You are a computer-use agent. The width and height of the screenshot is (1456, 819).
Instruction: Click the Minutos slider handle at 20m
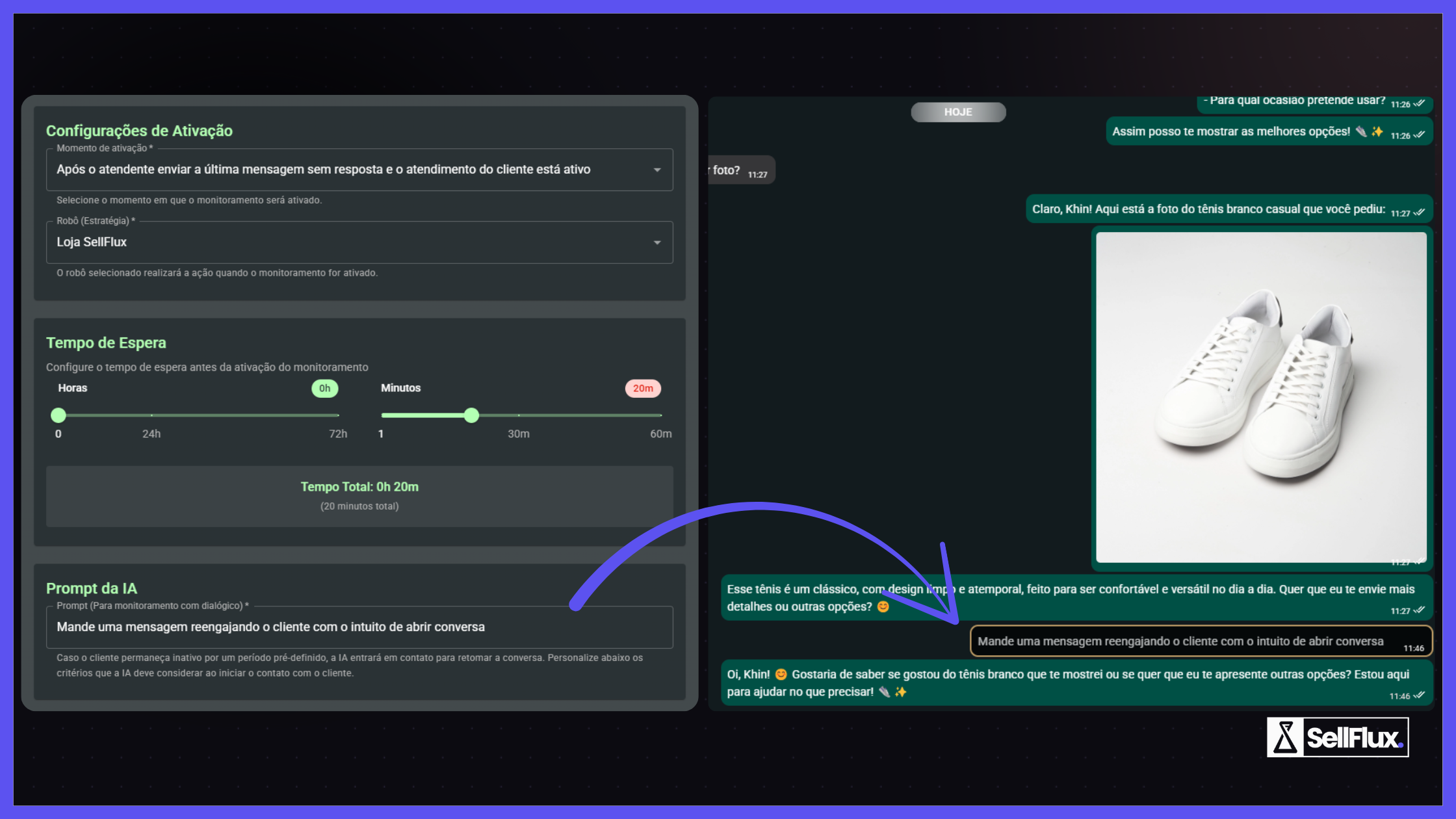point(472,415)
